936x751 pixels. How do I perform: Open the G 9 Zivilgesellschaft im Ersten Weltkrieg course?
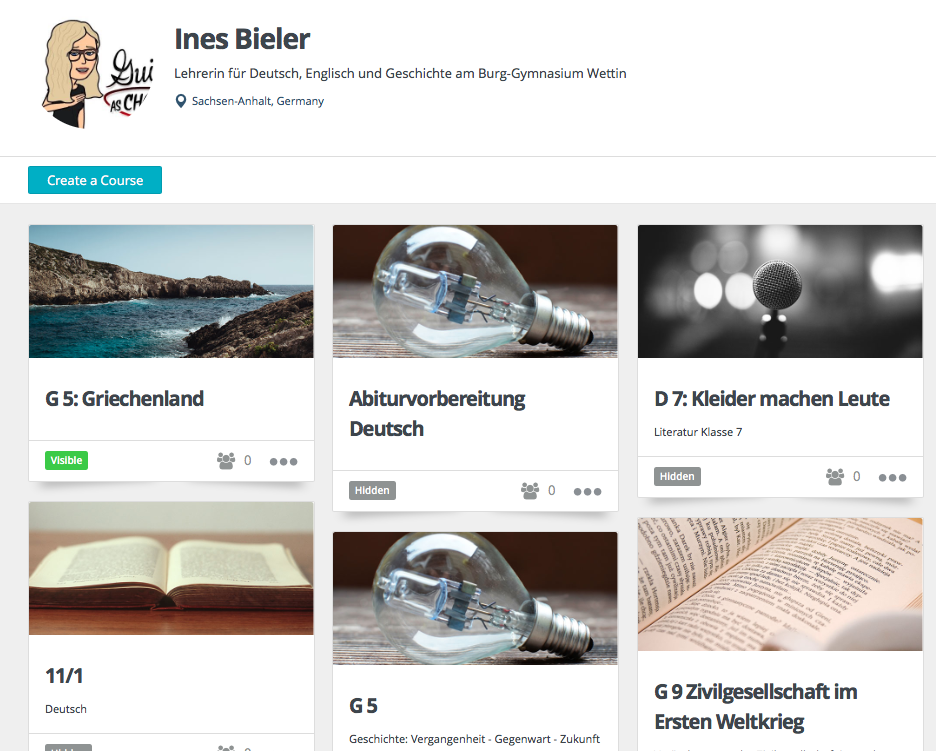pyautogui.click(x=755, y=706)
